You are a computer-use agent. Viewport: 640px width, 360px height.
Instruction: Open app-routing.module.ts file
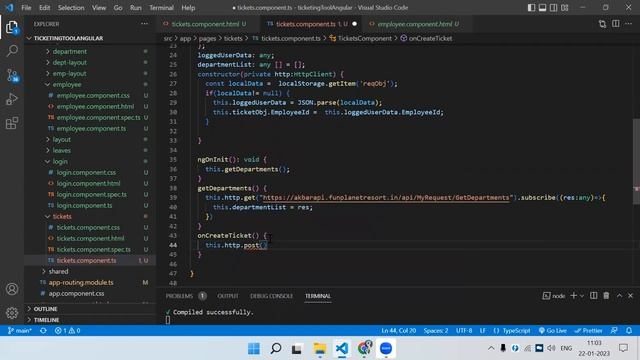(81, 282)
